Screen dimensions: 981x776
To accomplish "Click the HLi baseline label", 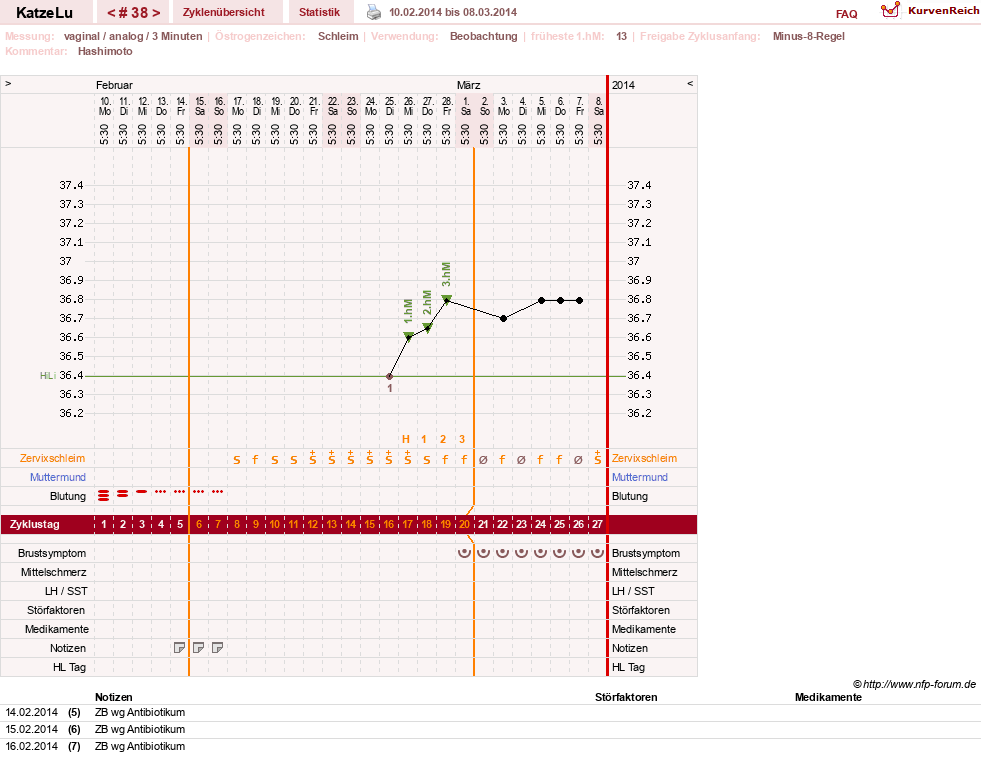I will (48, 375).
